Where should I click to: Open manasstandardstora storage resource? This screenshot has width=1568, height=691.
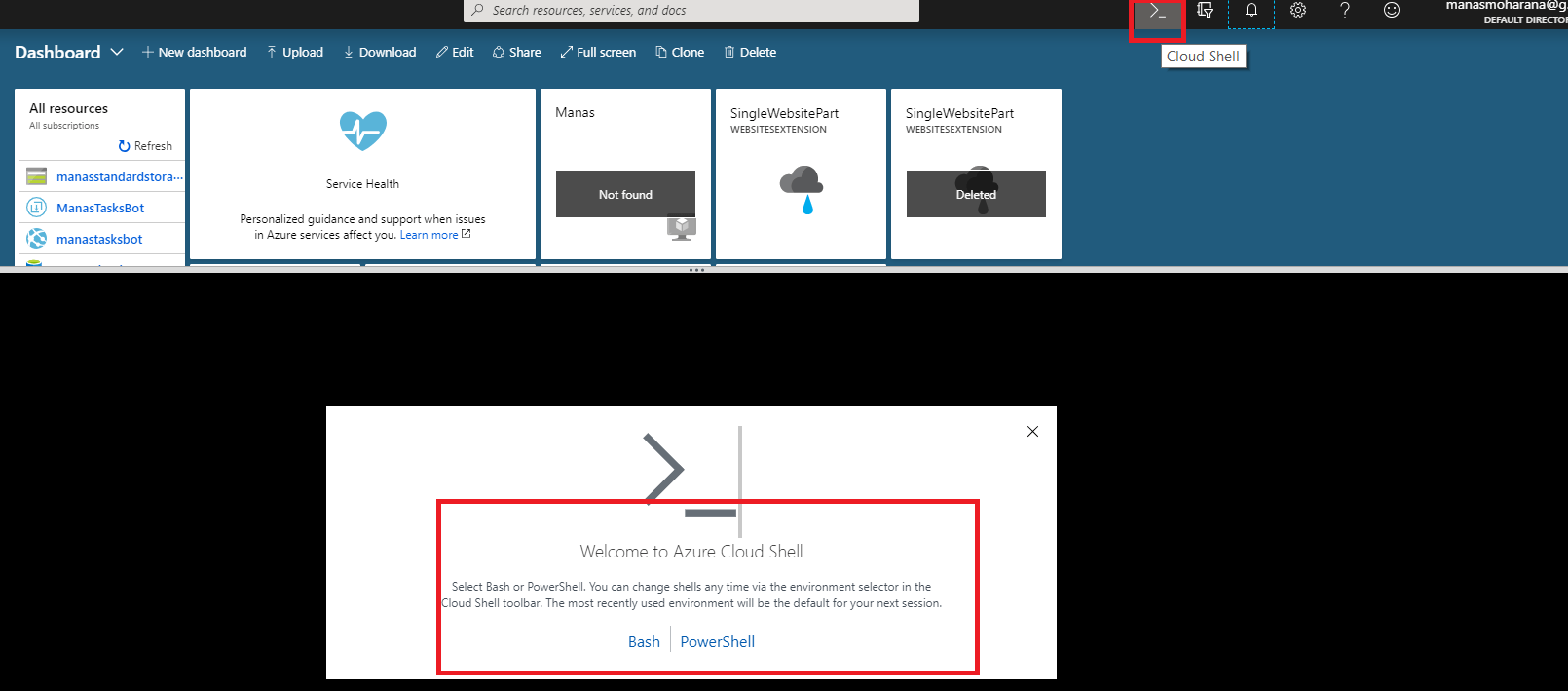tap(120, 176)
